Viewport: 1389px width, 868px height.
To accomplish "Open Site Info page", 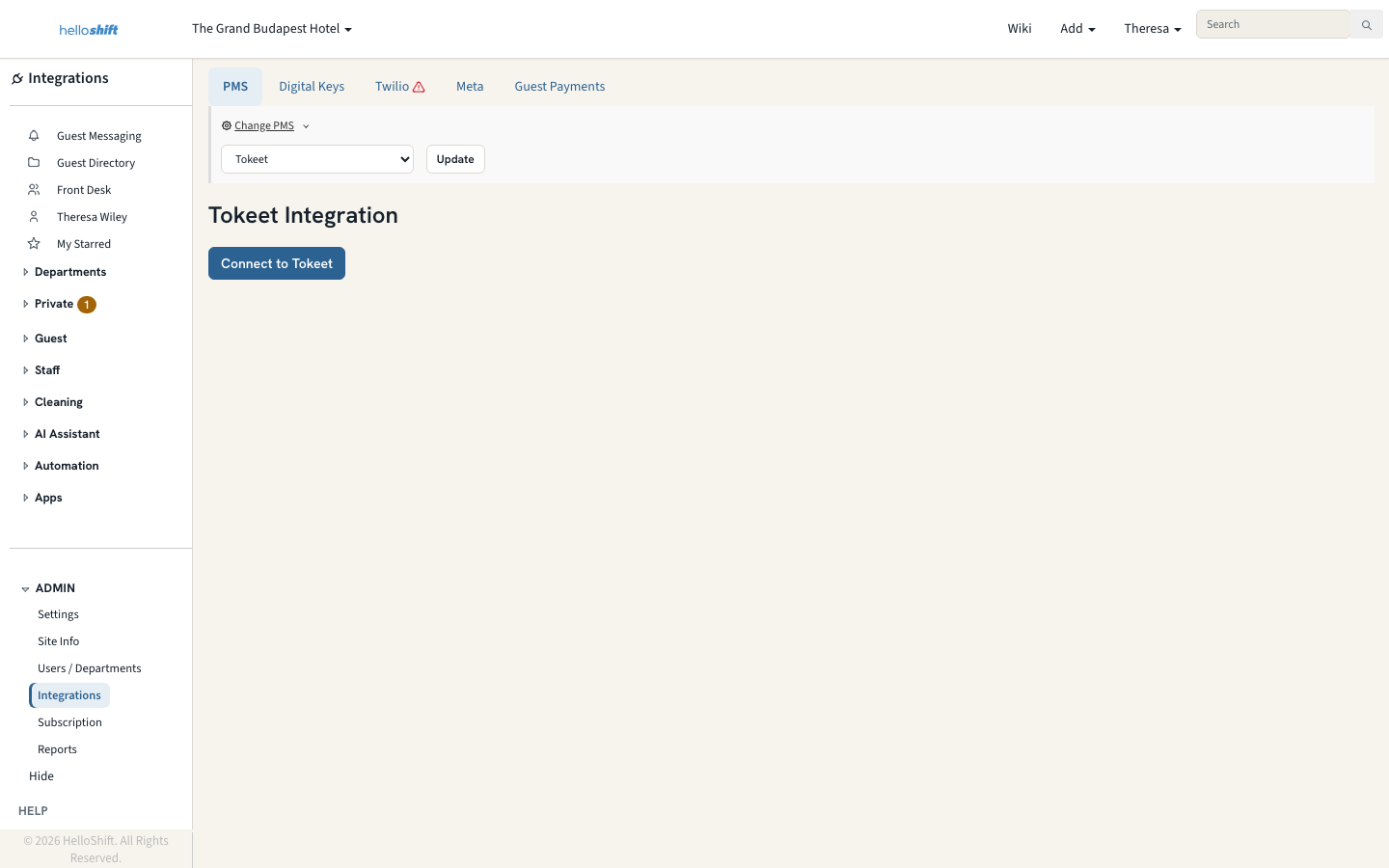I will tap(59, 641).
